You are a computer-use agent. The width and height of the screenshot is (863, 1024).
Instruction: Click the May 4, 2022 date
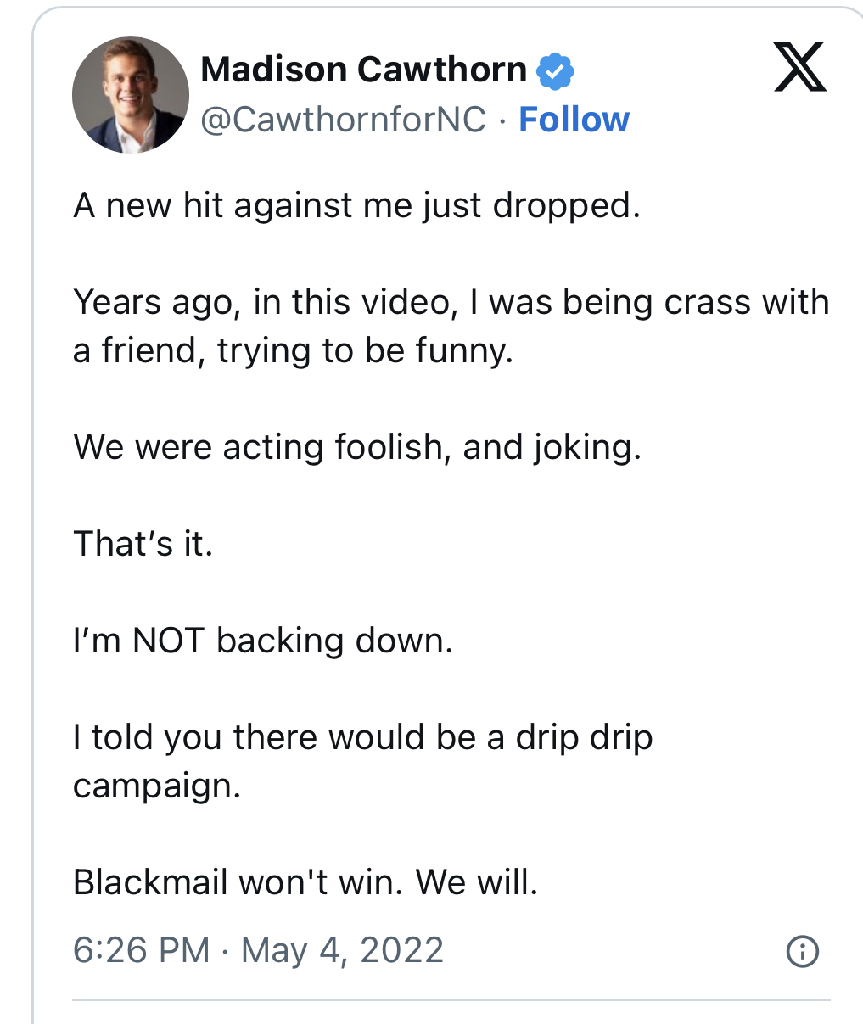343,950
